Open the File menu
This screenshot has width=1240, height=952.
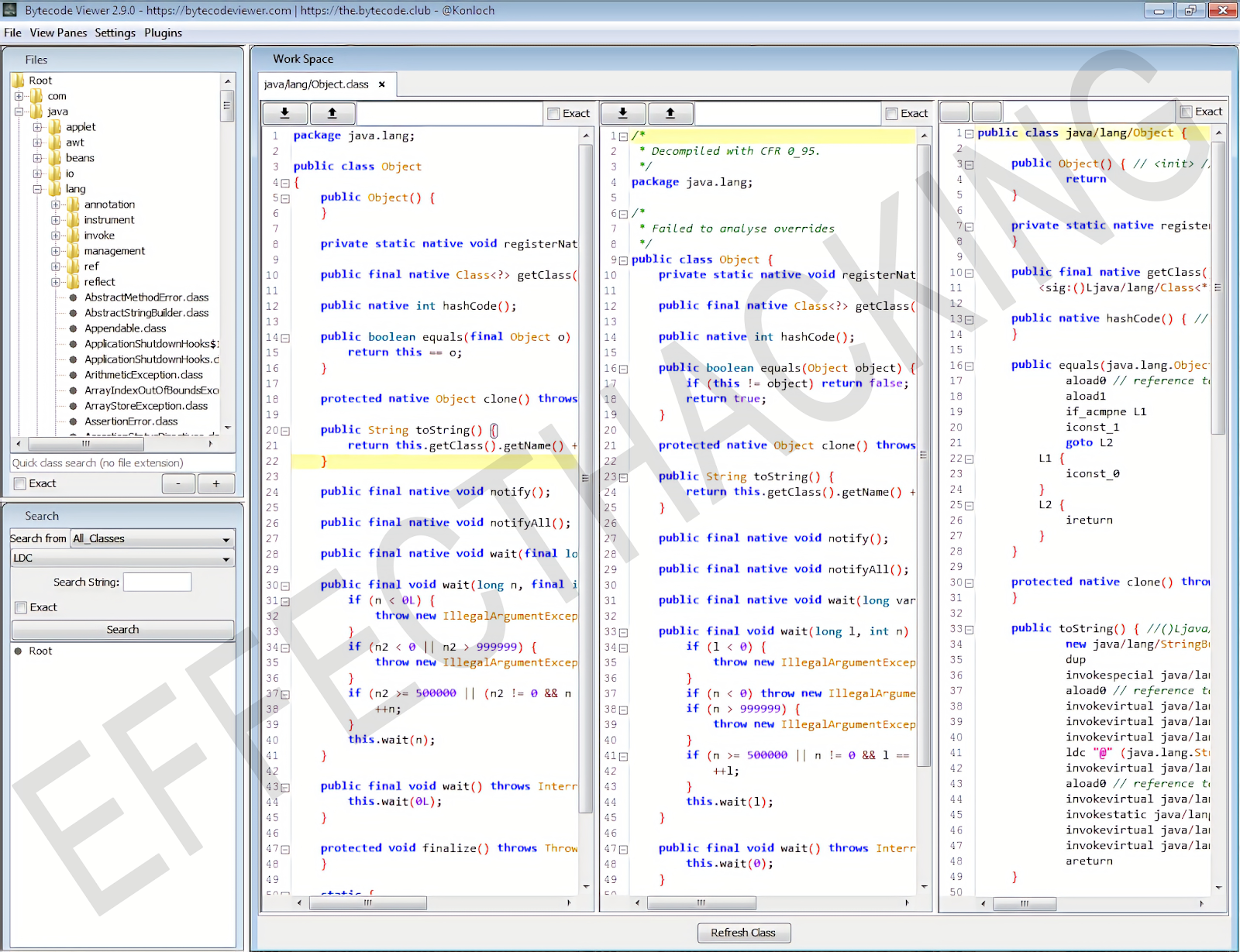pos(12,33)
